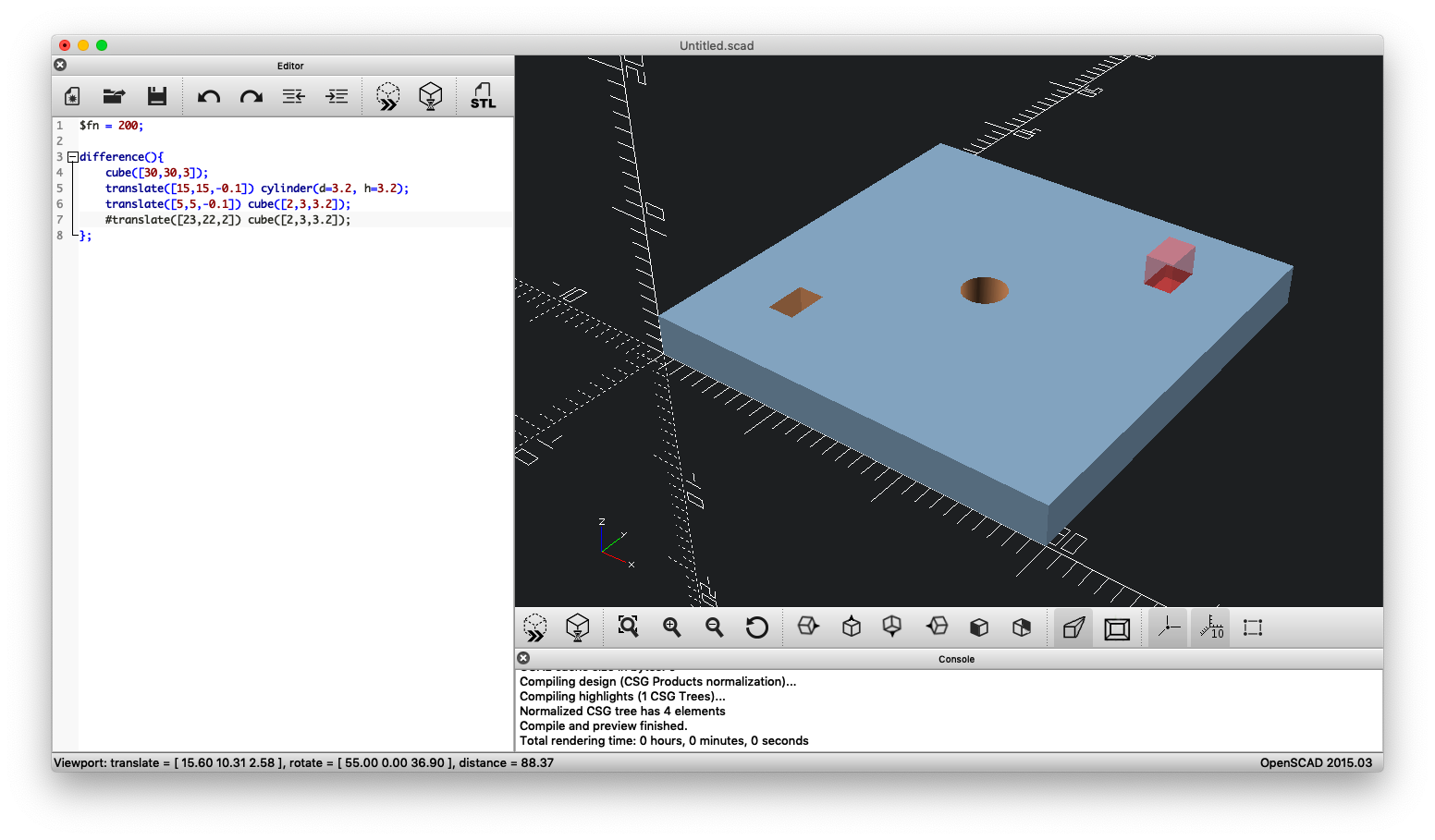Click the Render icon in viewer toolbar
1435x840 pixels.
point(578,627)
